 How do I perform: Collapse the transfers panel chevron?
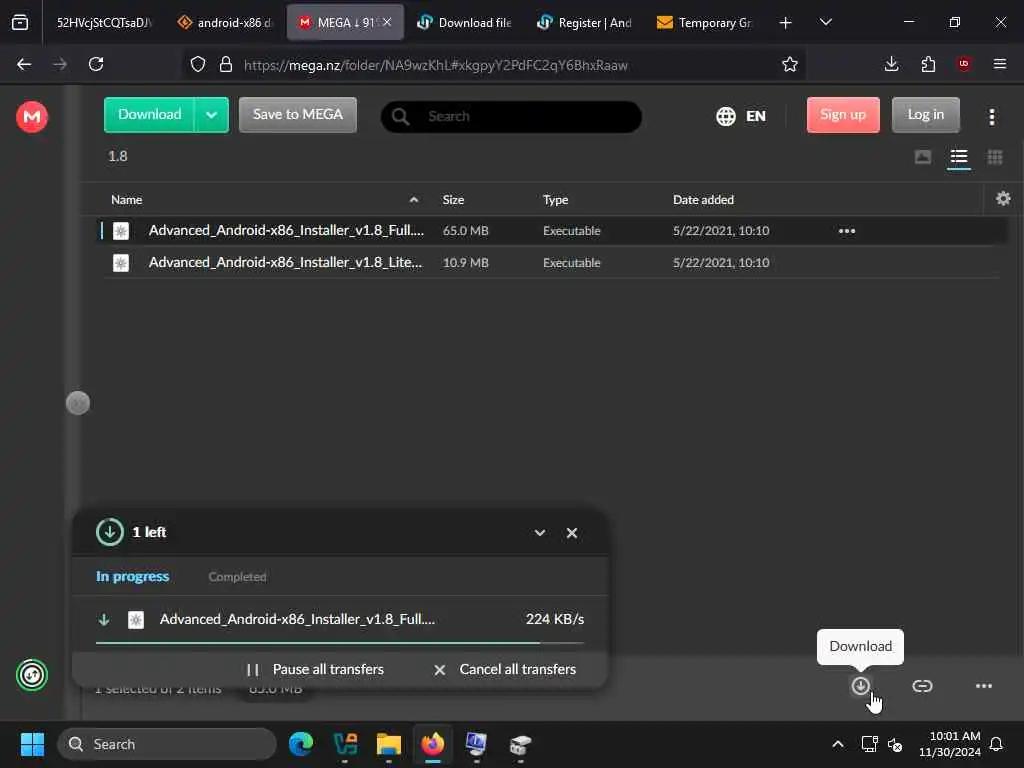539,533
